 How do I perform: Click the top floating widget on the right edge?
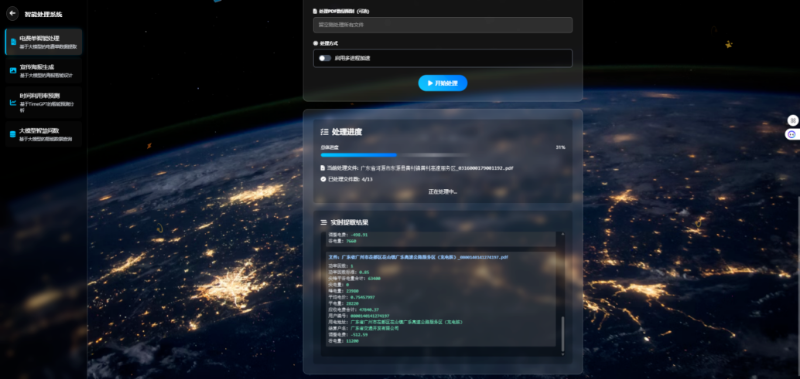click(793, 120)
